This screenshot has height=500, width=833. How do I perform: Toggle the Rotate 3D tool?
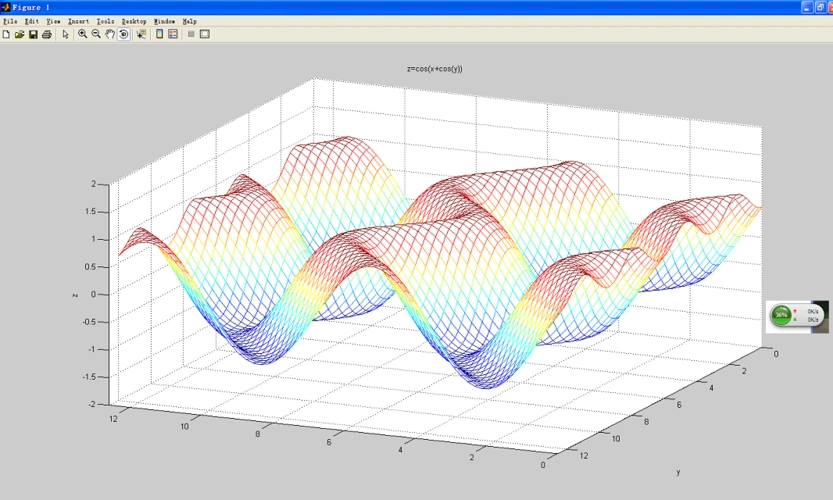pyautogui.click(x=123, y=34)
